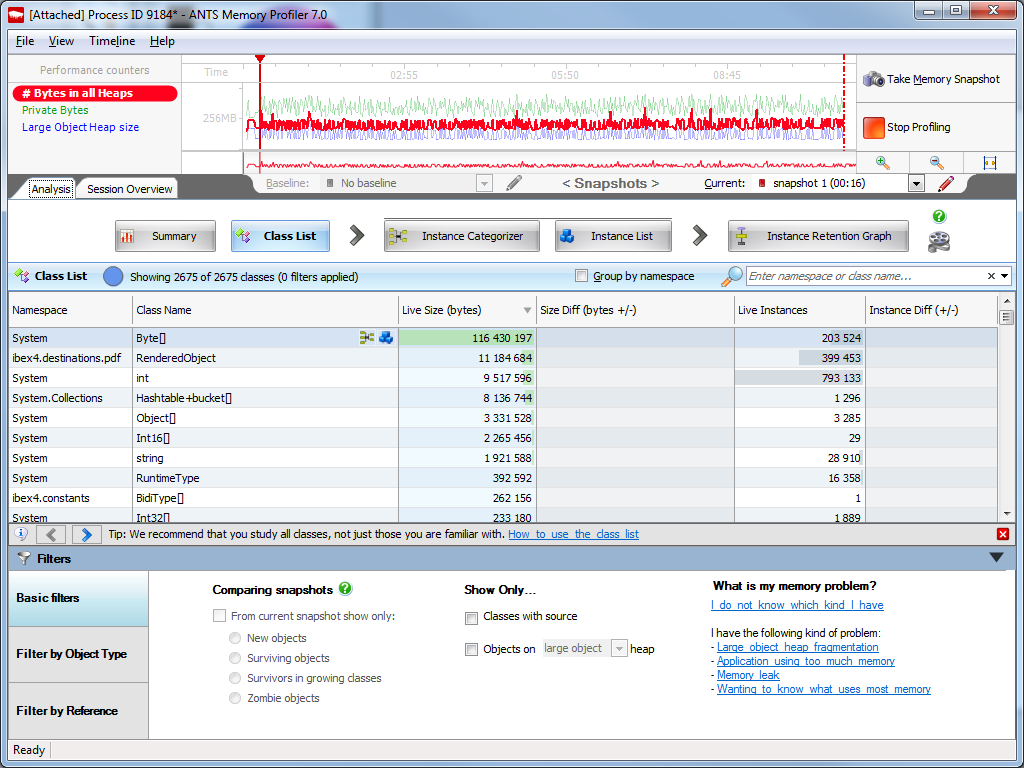Select the Class List view button
The image size is (1024, 768).
tap(280, 236)
